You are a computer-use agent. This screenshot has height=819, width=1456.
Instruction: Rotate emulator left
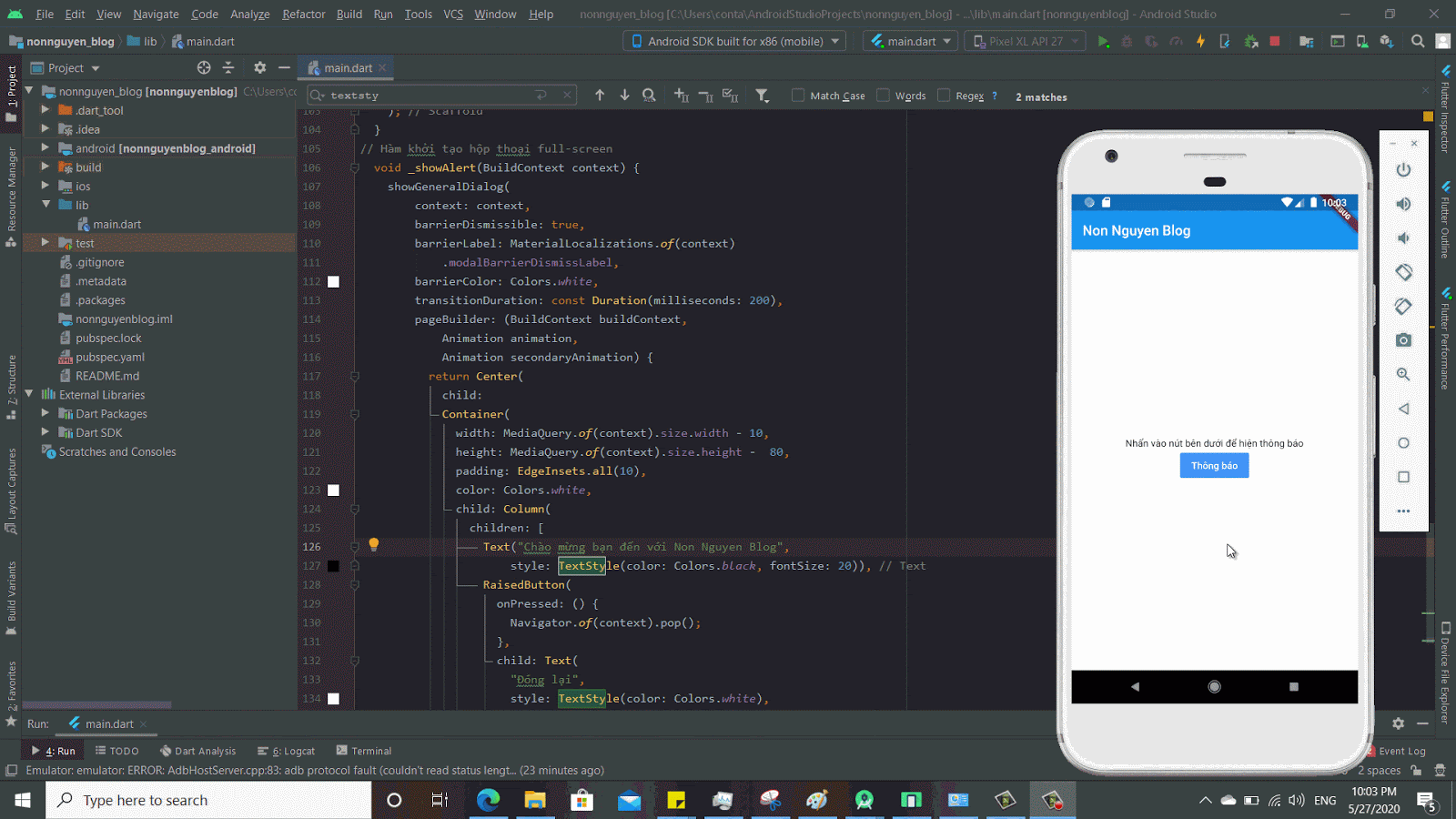[1403, 272]
